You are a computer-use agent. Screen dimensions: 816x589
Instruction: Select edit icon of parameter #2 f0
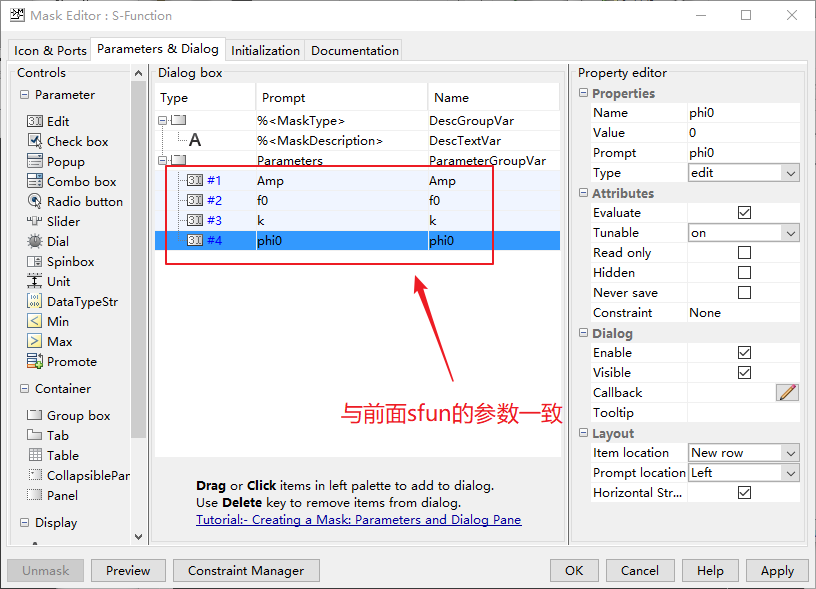pos(195,200)
